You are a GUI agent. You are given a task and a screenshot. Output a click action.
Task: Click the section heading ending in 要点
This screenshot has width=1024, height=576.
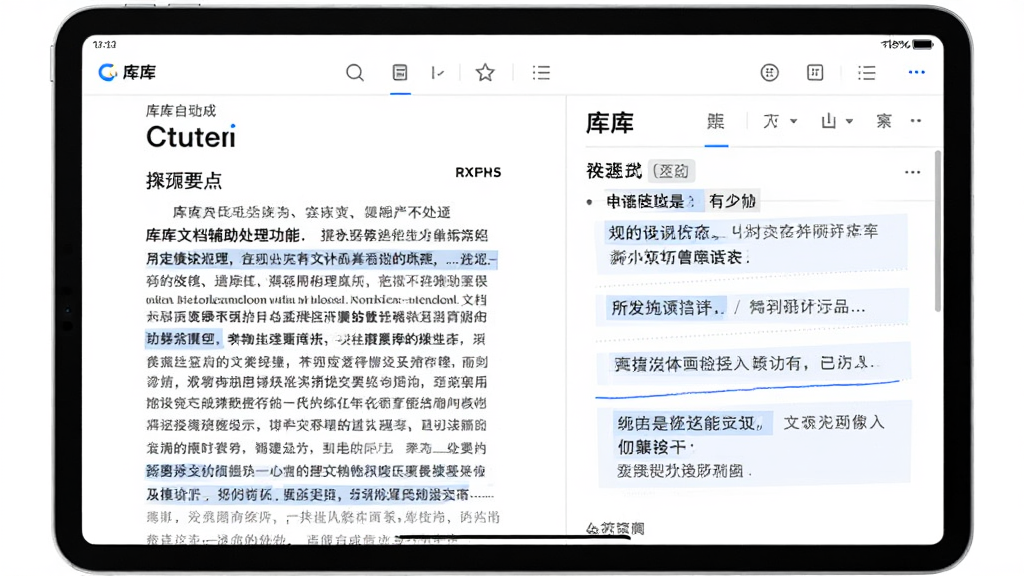click(184, 181)
